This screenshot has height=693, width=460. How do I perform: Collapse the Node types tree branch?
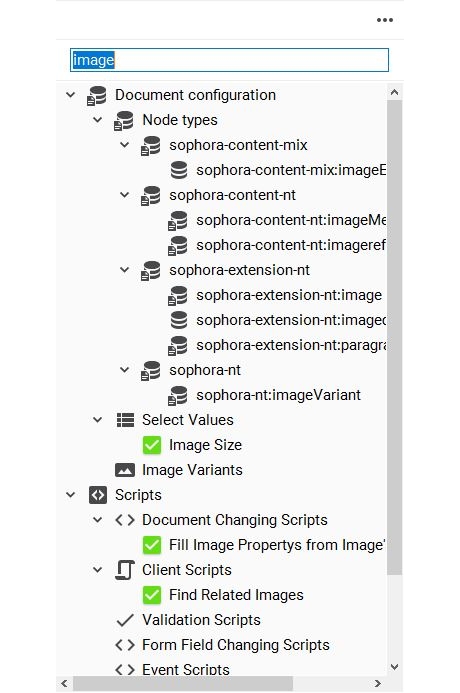[98, 120]
